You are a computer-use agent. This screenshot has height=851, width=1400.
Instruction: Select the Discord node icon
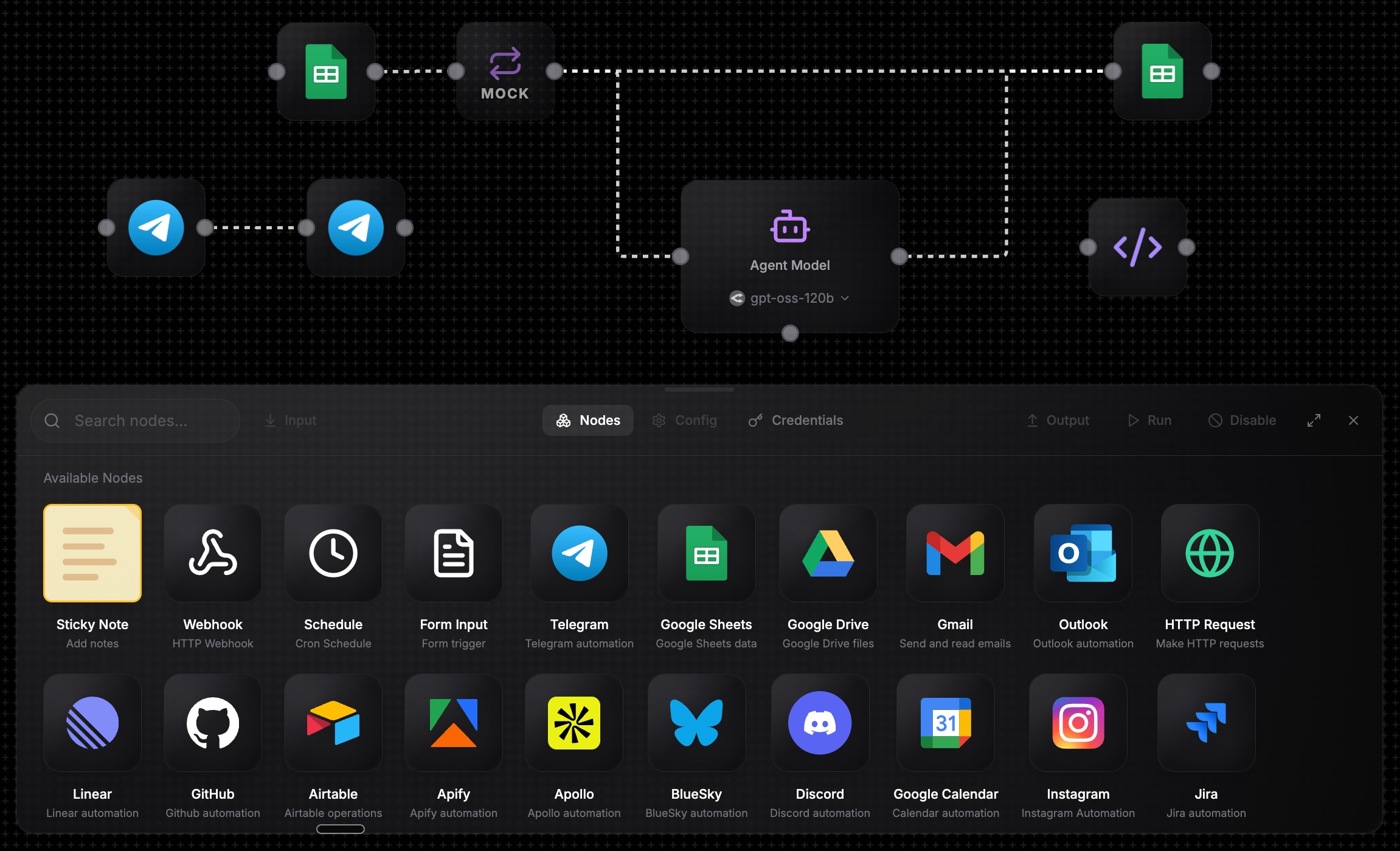click(819, 723)
